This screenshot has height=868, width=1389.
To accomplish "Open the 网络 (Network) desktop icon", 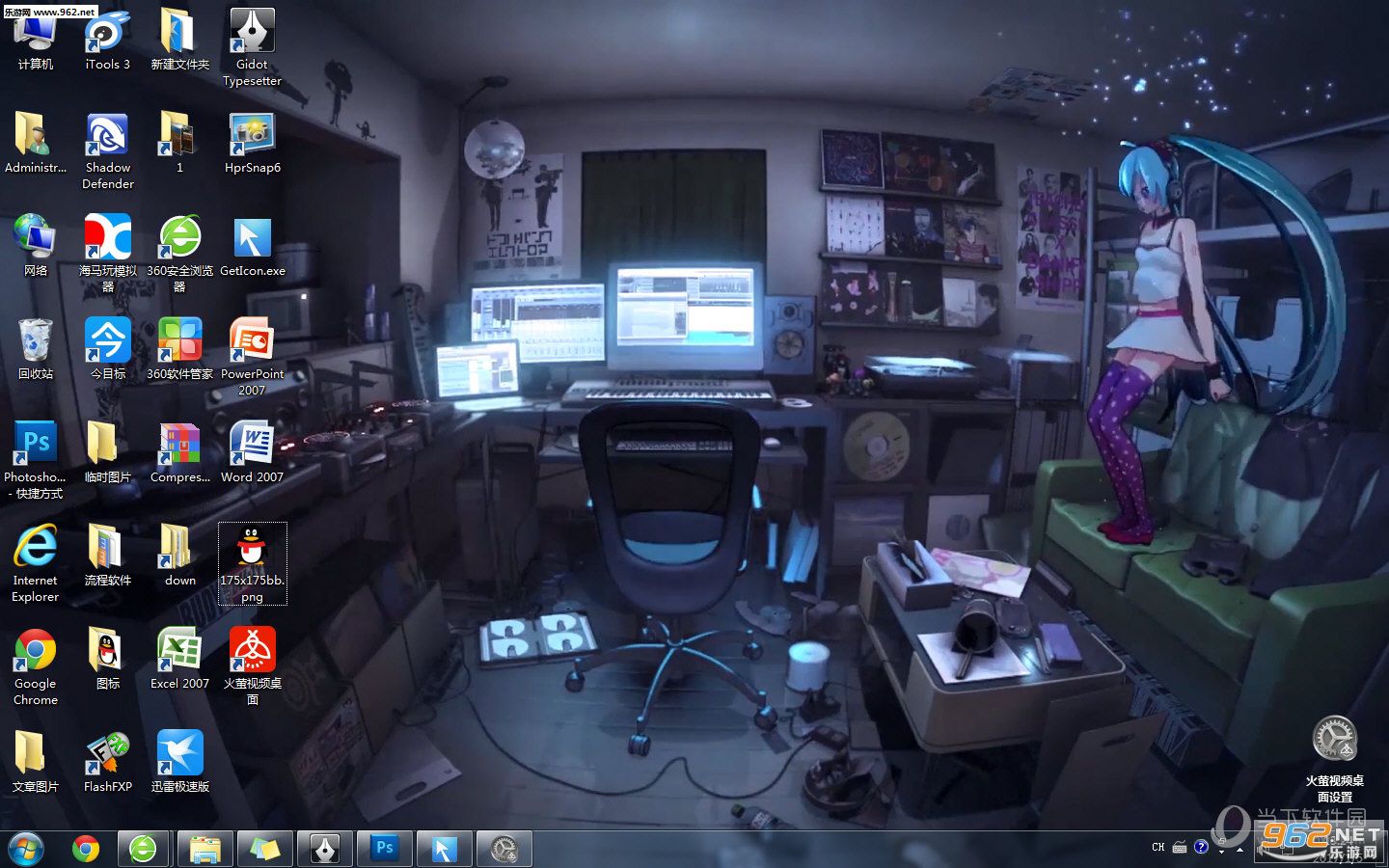I will coord(36,246).
